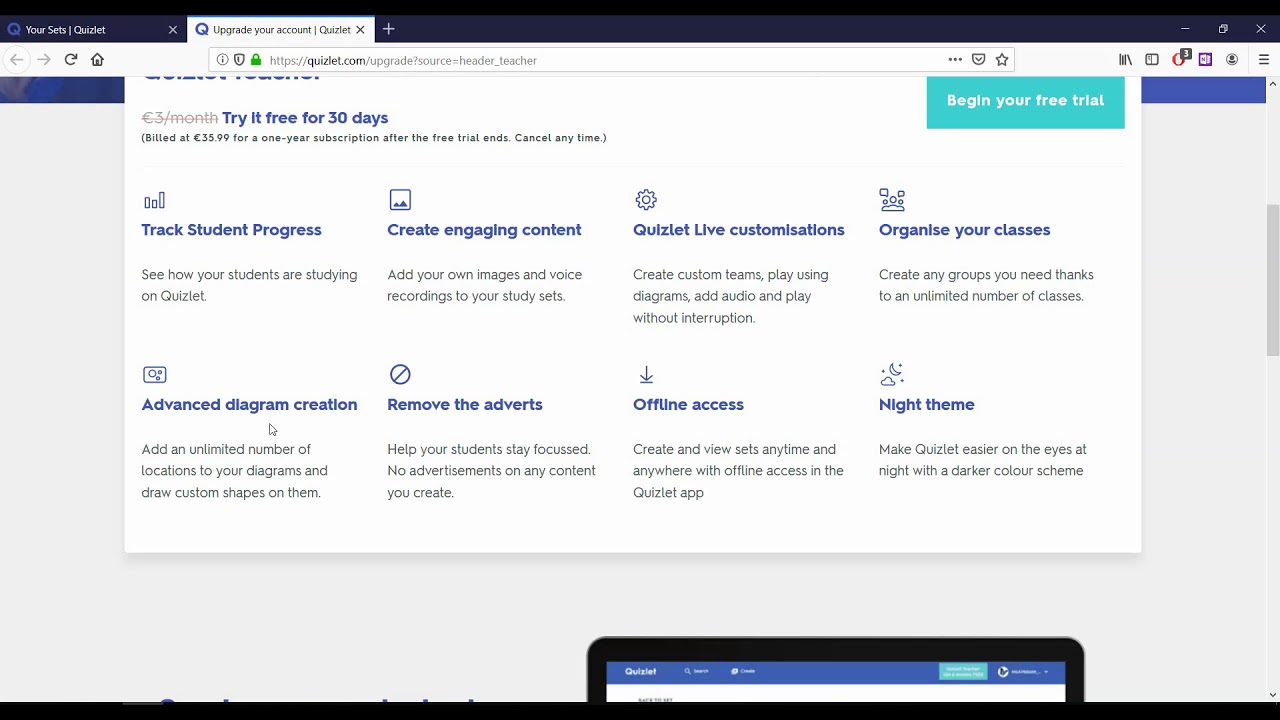Go to the browser home page
The image size is (1280, 720).
(x=97, y=60)
